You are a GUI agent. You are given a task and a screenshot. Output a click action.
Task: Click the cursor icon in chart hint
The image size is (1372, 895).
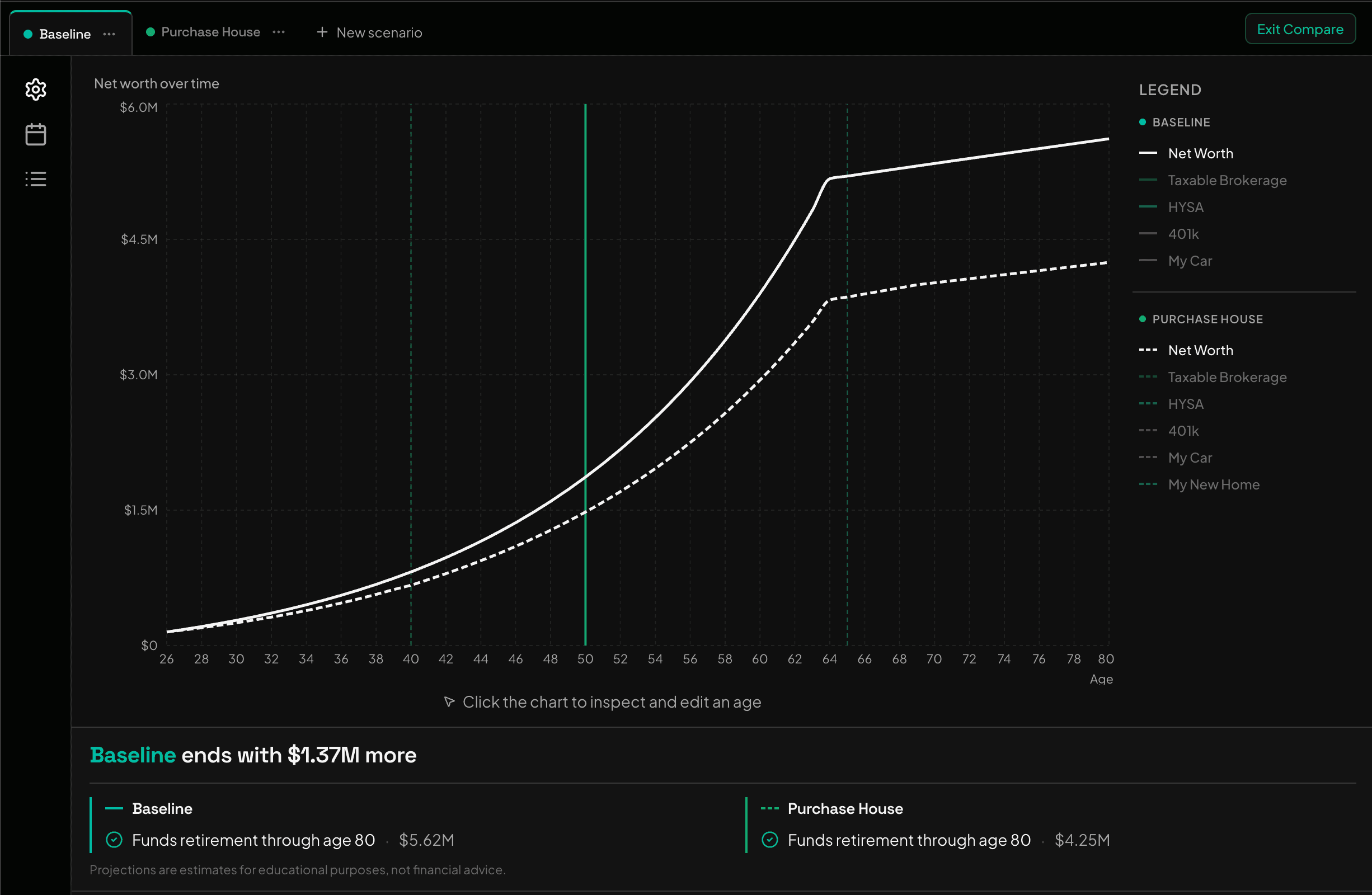pyautogui.click(x=449, y=701)
